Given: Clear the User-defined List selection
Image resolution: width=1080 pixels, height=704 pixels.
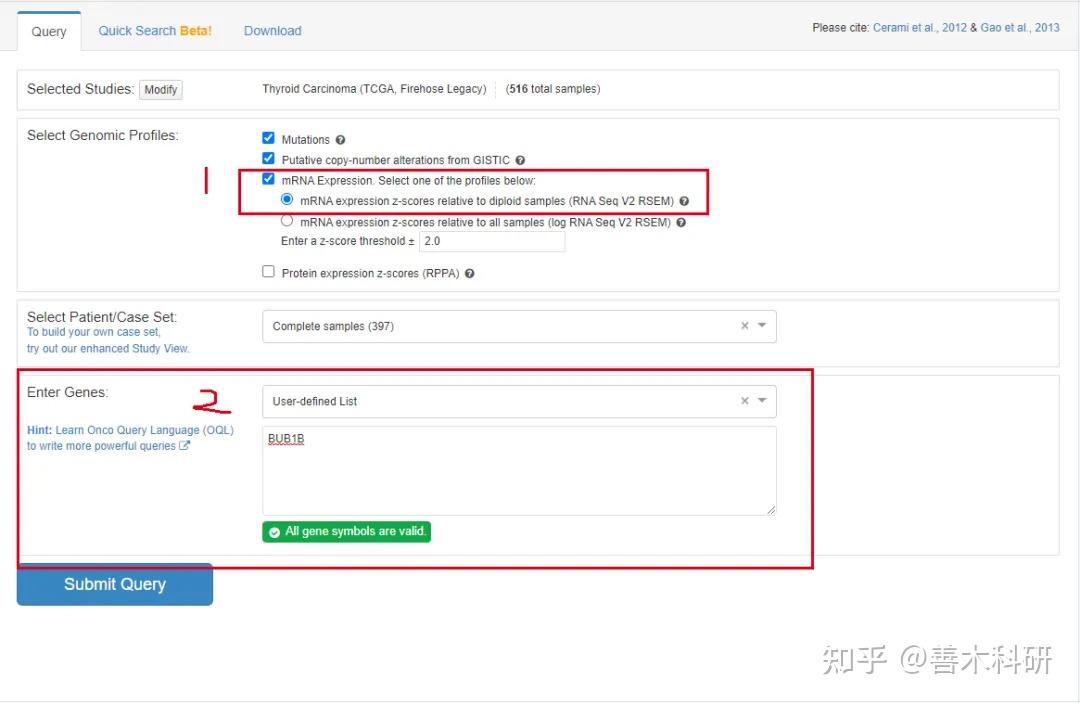Looking at the screenshot, I should click(745, 401).
